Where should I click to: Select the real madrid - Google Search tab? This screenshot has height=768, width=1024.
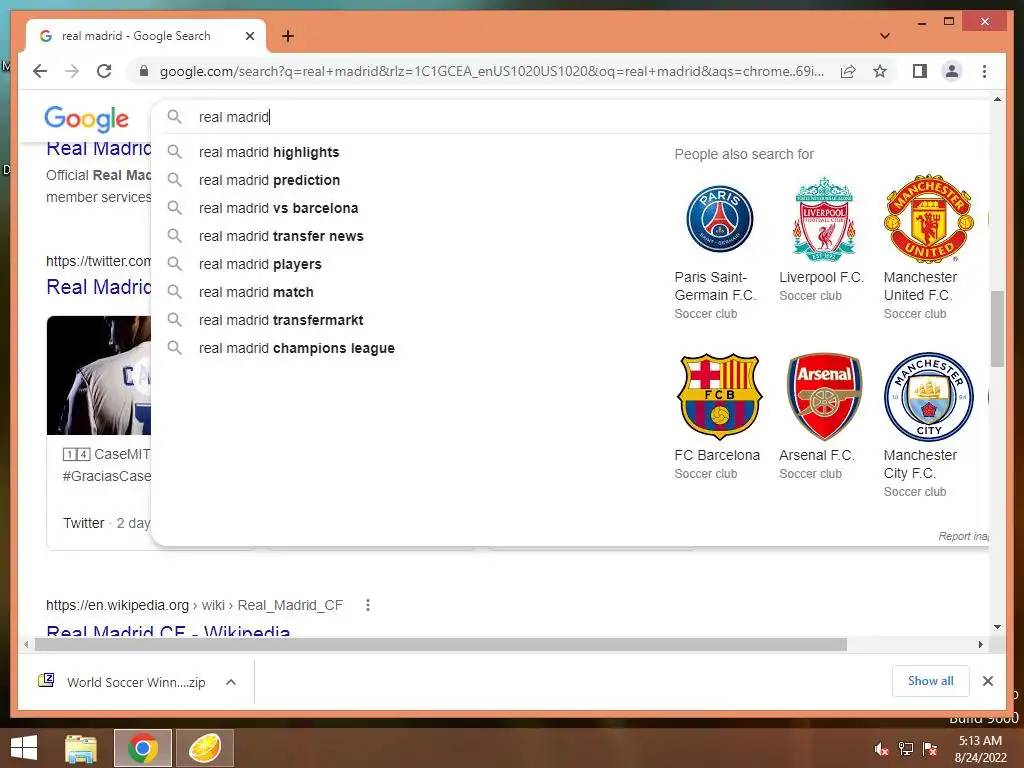coord(145,36)
